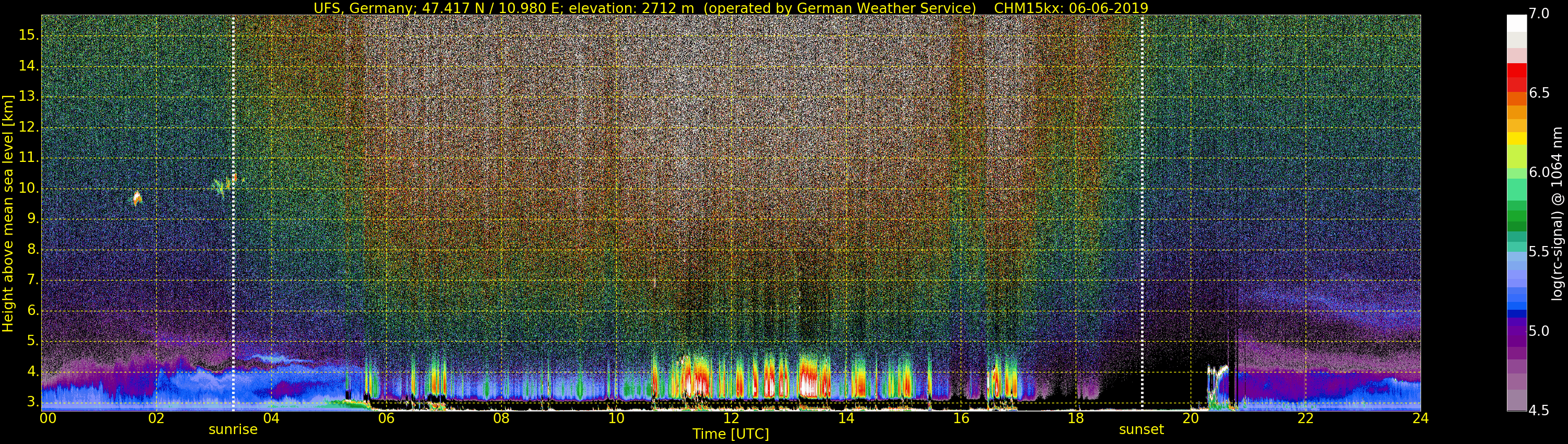
Task: Click the sunset dotted vertical line
Action: tap(1142, 213)
